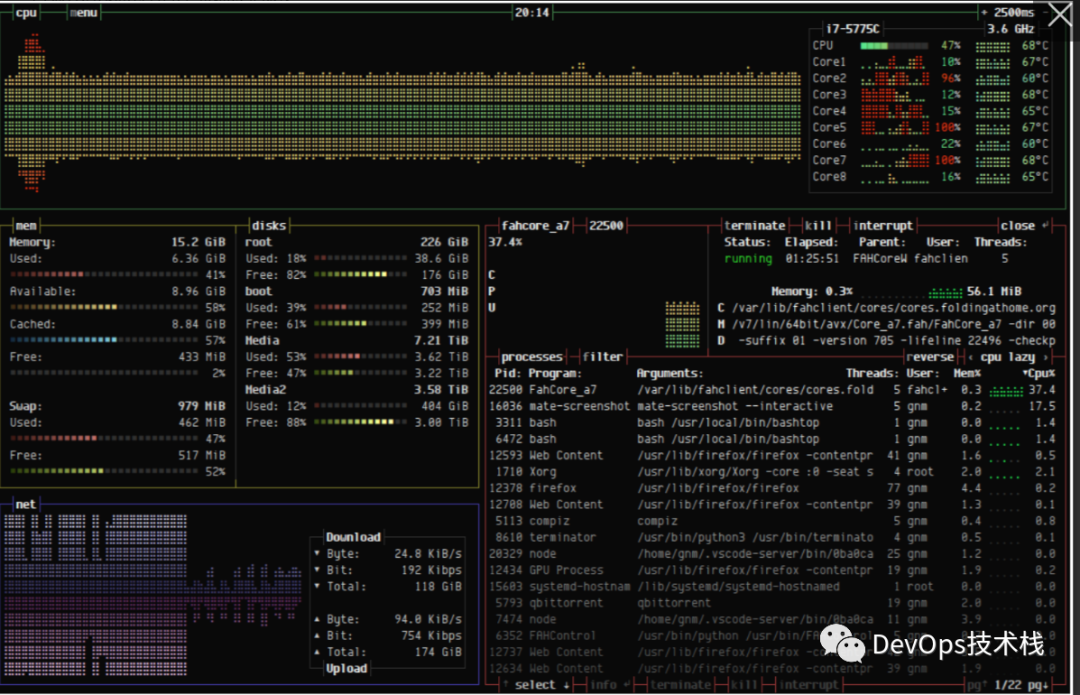Click the processes box label
Screen dimensions: 1080x695
(x=532, y=357)
